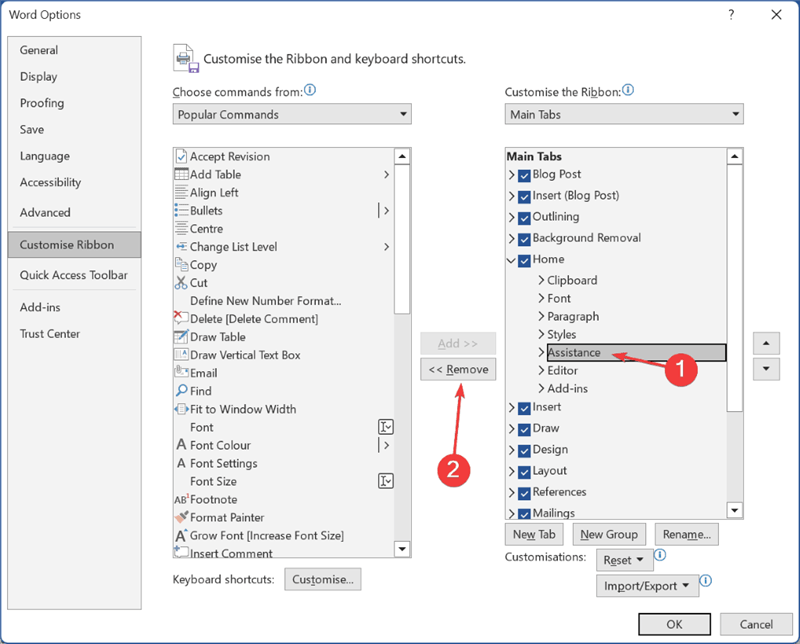Uncheck the Home tab checkbox
This screenshot has width=800, height=644.
click(524, 261)
